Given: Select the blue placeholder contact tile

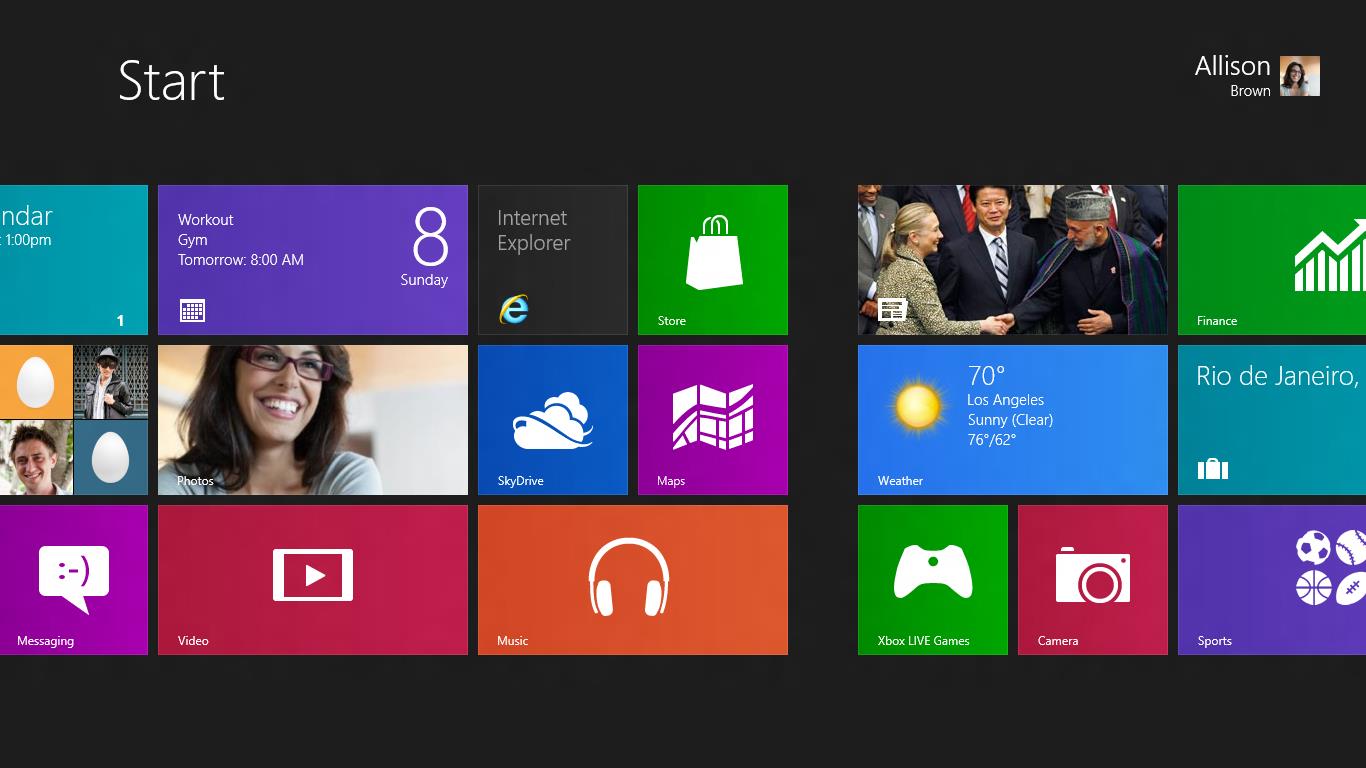Looking at the screenshot, I should coord(111,458).
